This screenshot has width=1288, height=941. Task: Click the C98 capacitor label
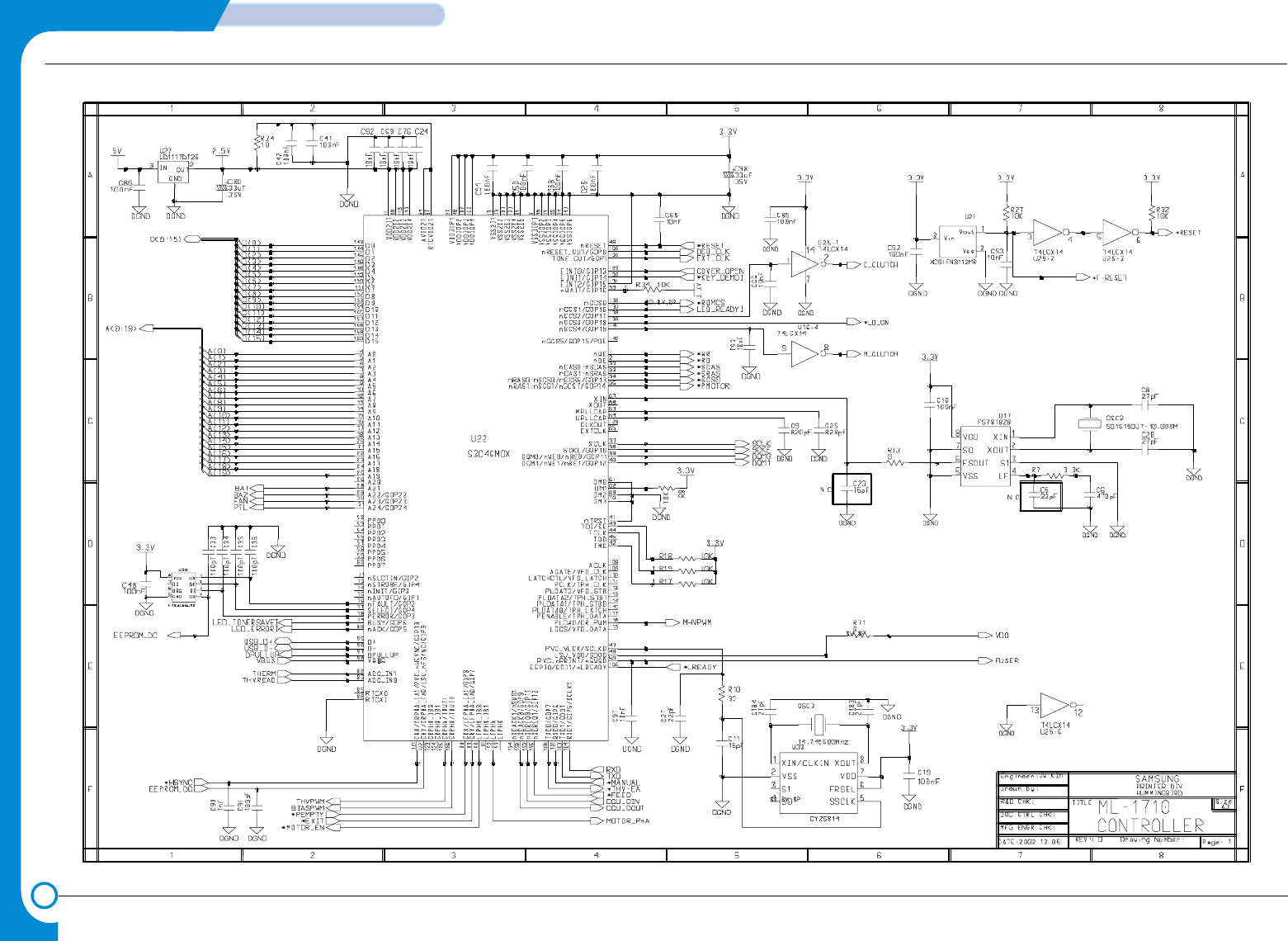741,169
